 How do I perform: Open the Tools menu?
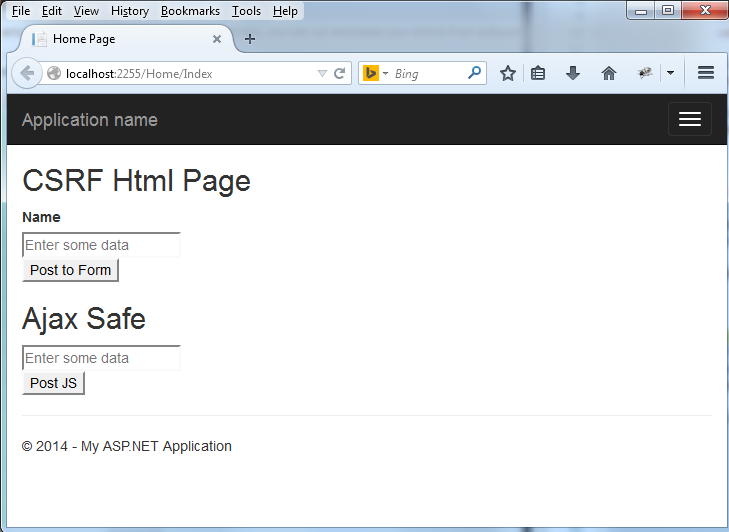246,11
